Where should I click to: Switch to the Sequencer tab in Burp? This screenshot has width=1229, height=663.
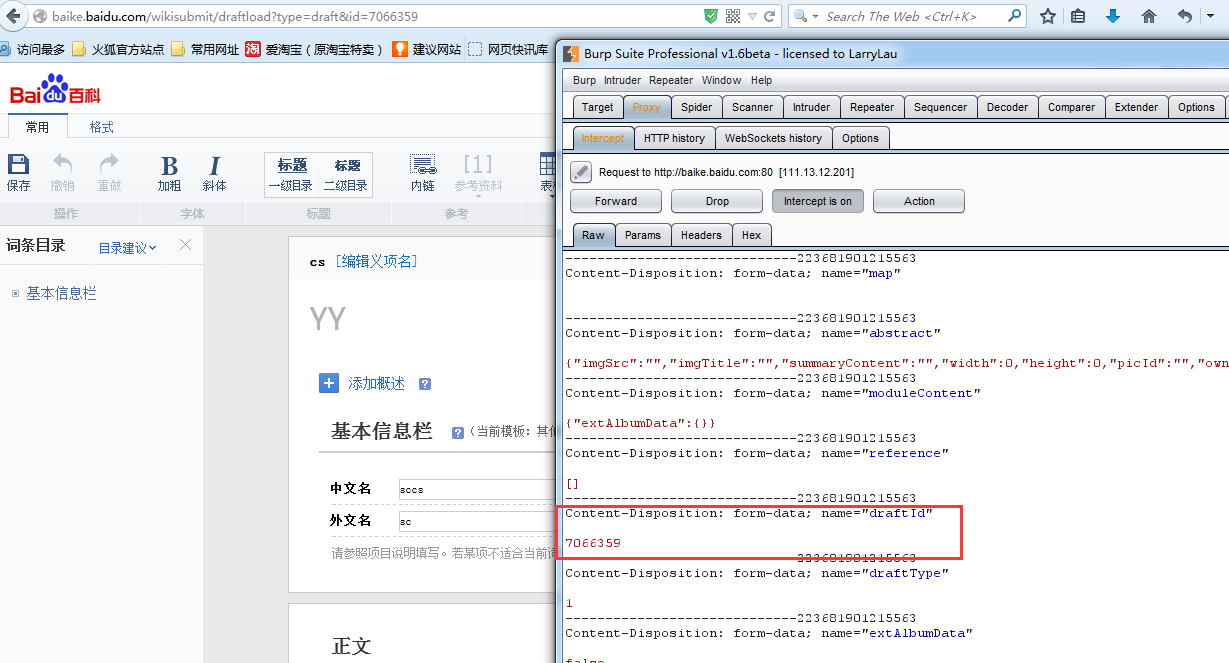click(x=940, y=107)
